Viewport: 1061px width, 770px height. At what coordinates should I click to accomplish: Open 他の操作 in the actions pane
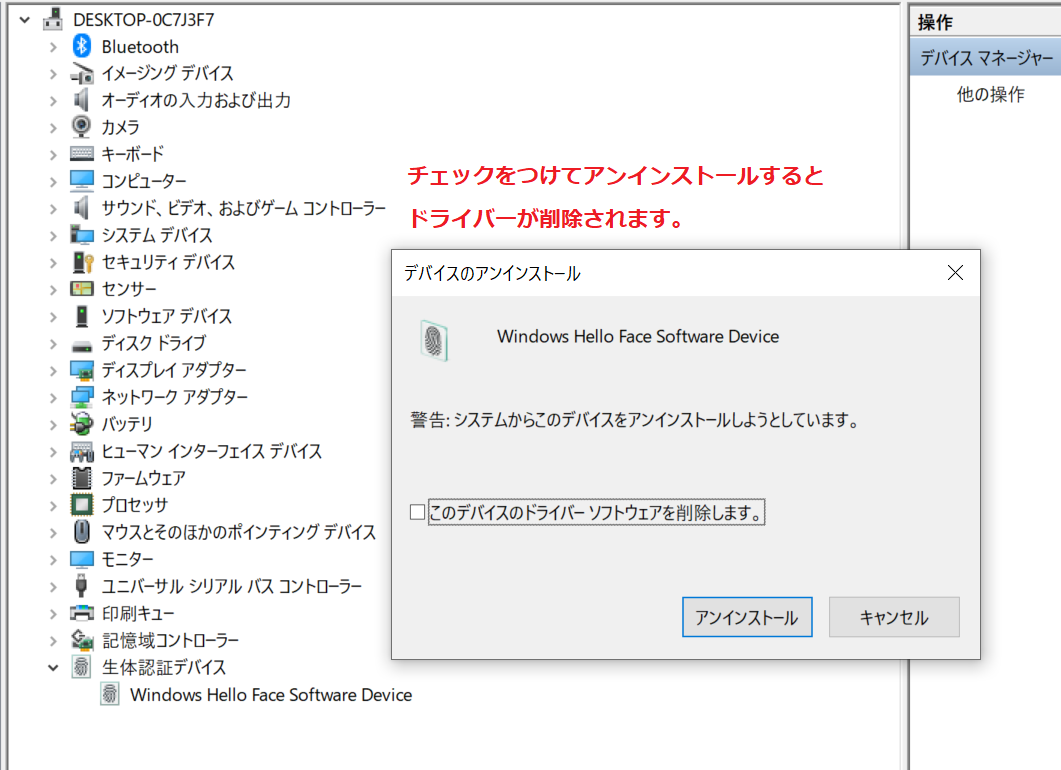[x=990, y=95]
